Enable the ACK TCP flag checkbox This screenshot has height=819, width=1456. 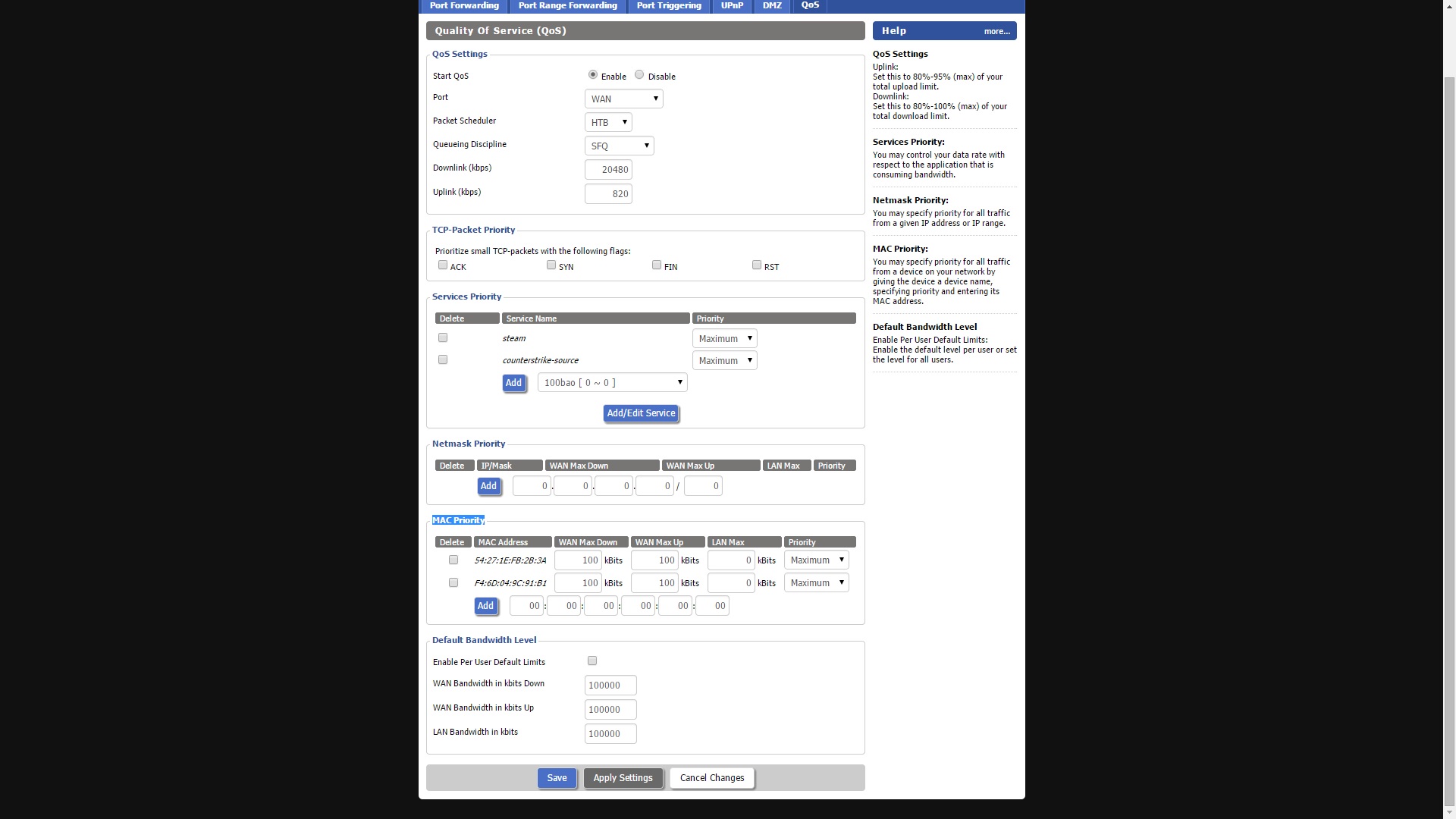click(x=443, y=265)
